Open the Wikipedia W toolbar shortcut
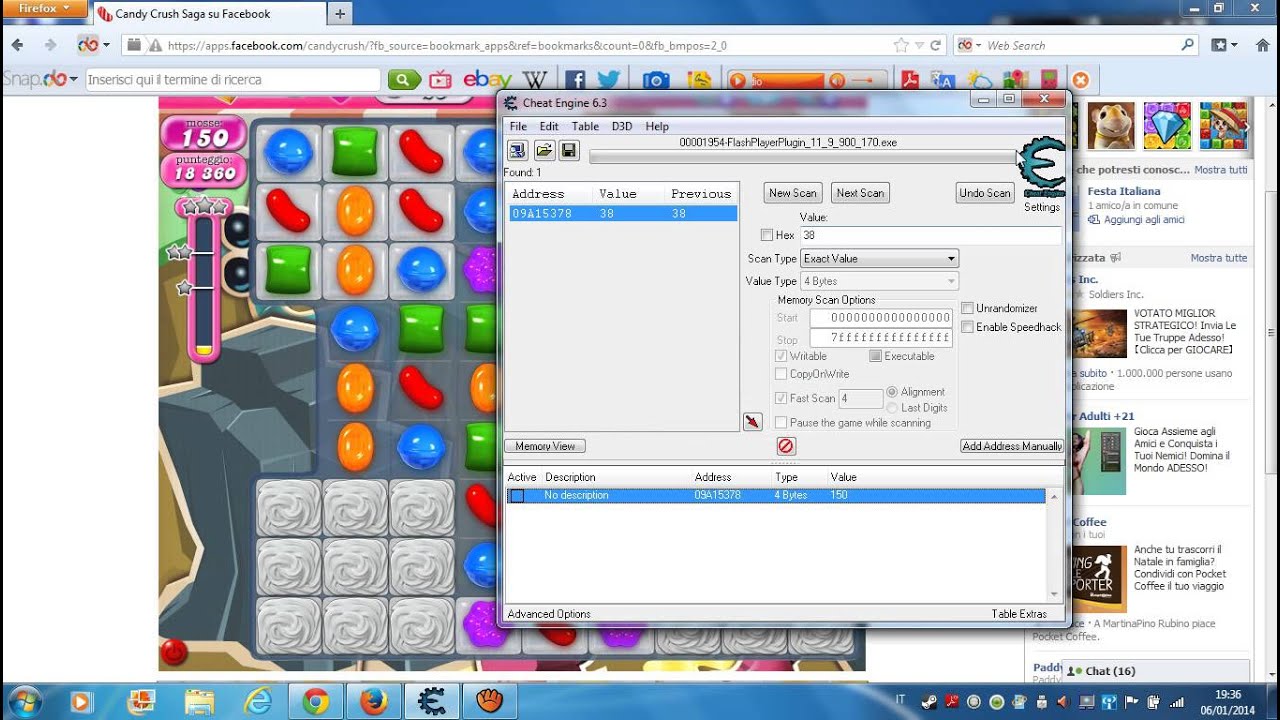The height and width of the screenshot is (720, 1280). tap(535, 80)
